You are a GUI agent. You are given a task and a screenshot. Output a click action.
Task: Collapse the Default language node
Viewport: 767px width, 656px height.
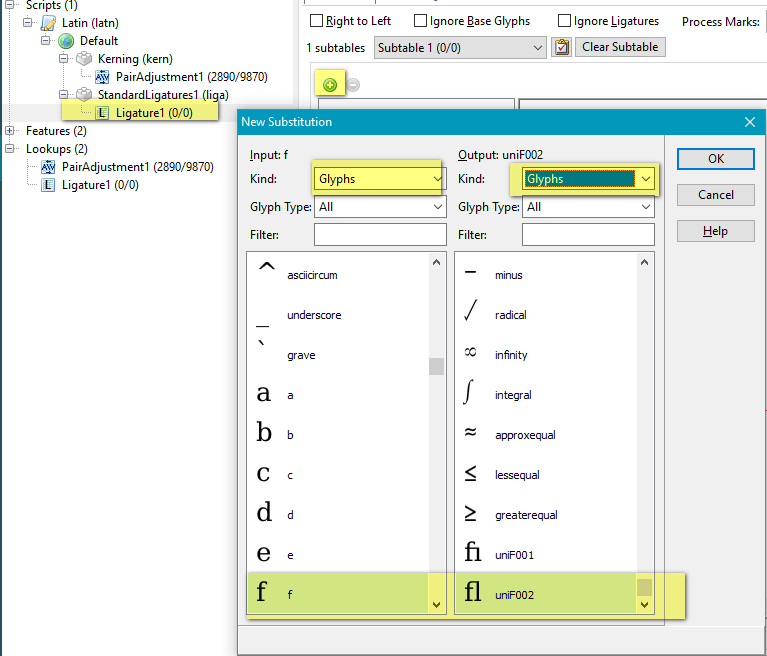(x=45, y=41)
